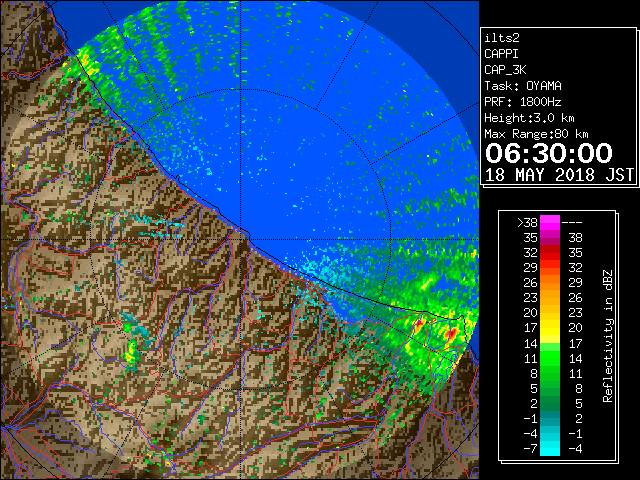Select the 'Height:3.0 km' value

529,118
